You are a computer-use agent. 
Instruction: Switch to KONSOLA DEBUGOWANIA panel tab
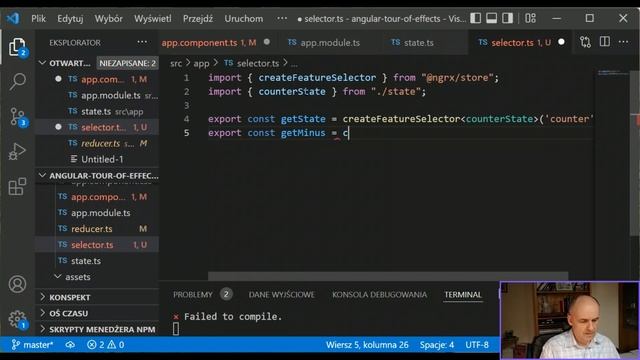coord(380,295)
